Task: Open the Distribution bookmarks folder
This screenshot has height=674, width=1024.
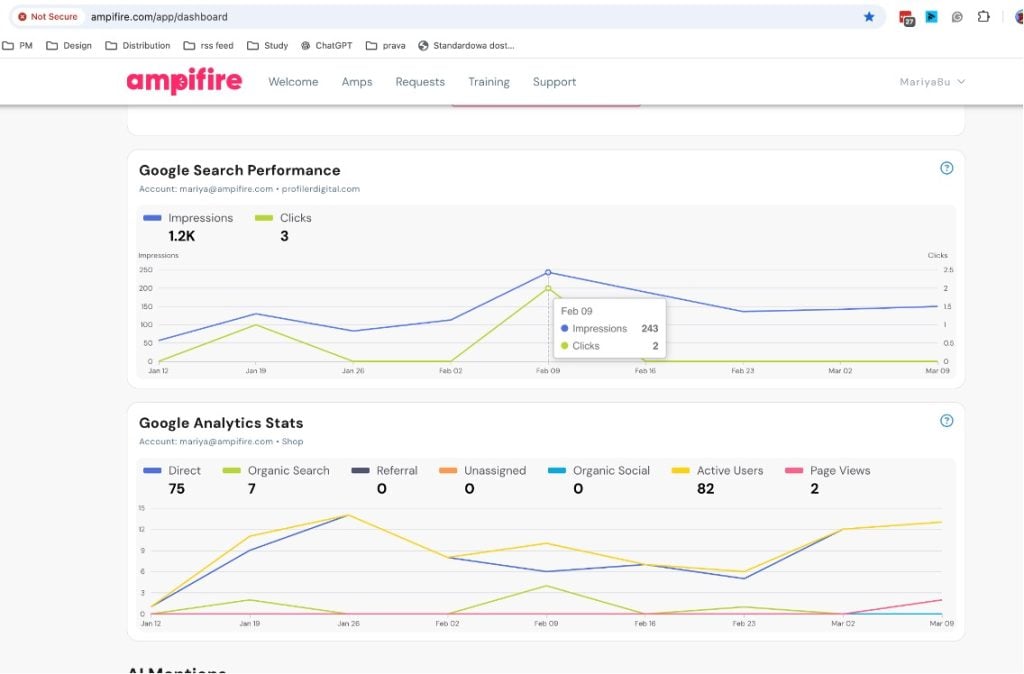Action: coord(138,46)
